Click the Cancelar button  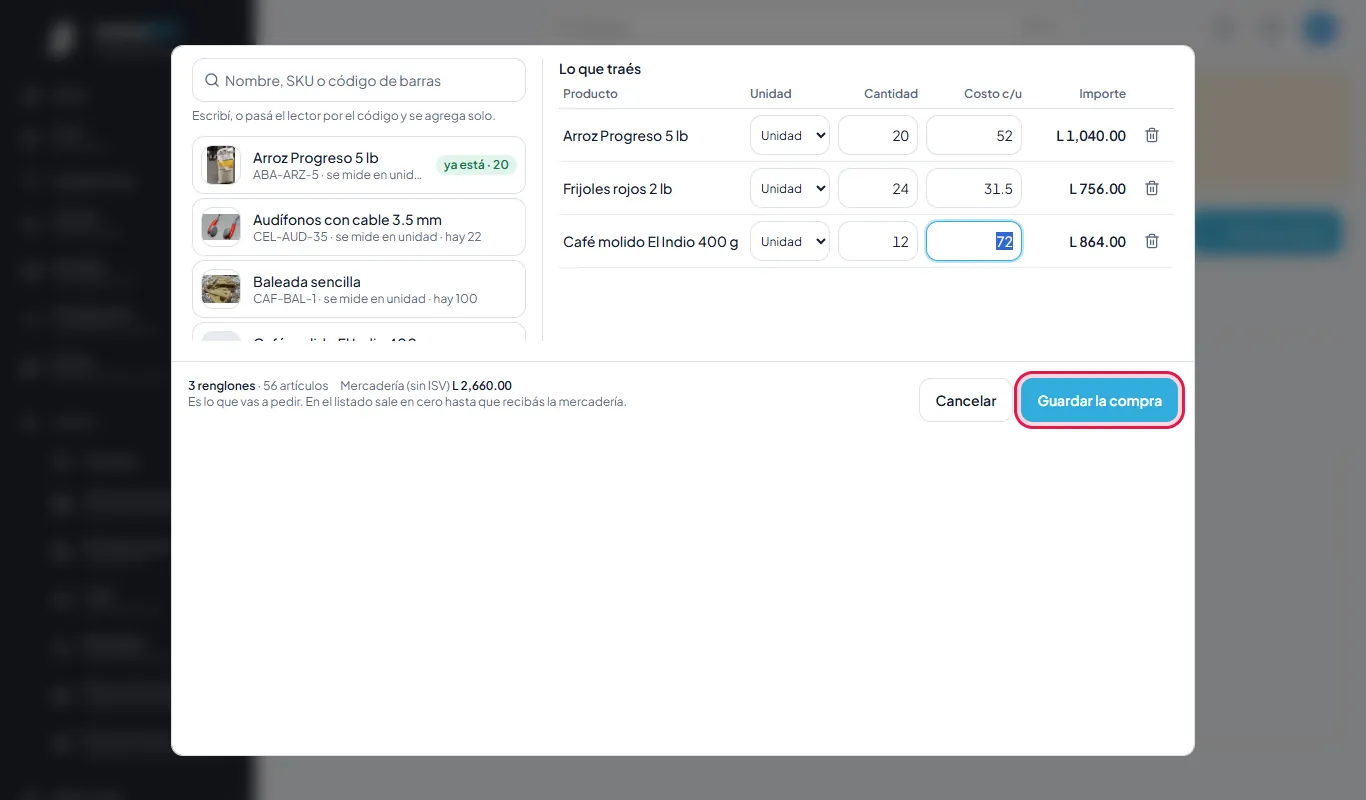point(966,400)
